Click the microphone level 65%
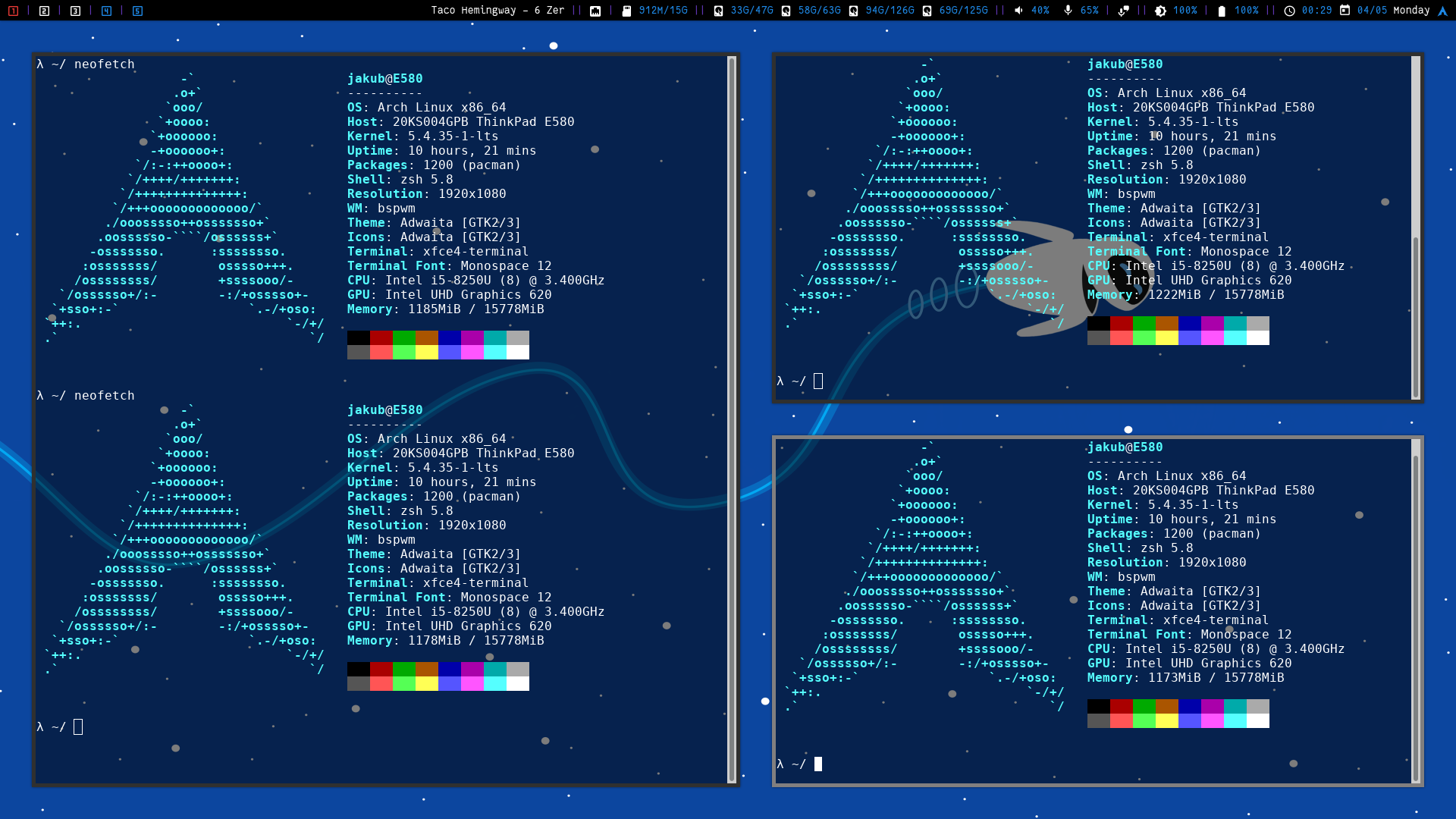 (1089, 11)
